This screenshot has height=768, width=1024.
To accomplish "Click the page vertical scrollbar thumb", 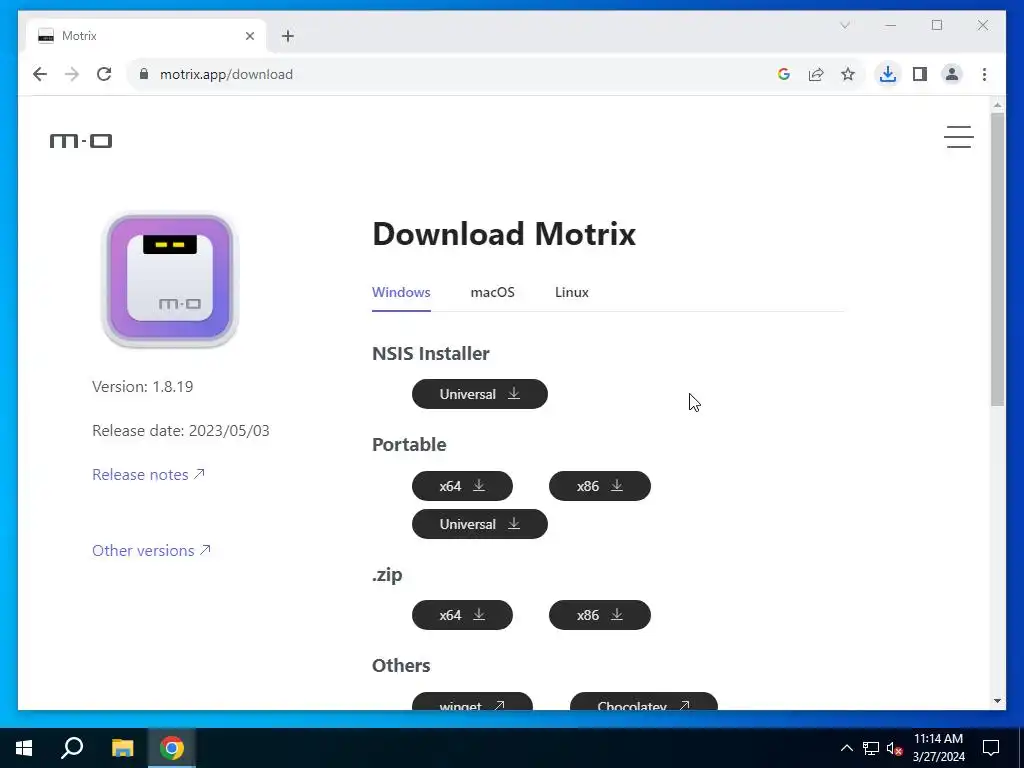I will [x=997, y=259].
